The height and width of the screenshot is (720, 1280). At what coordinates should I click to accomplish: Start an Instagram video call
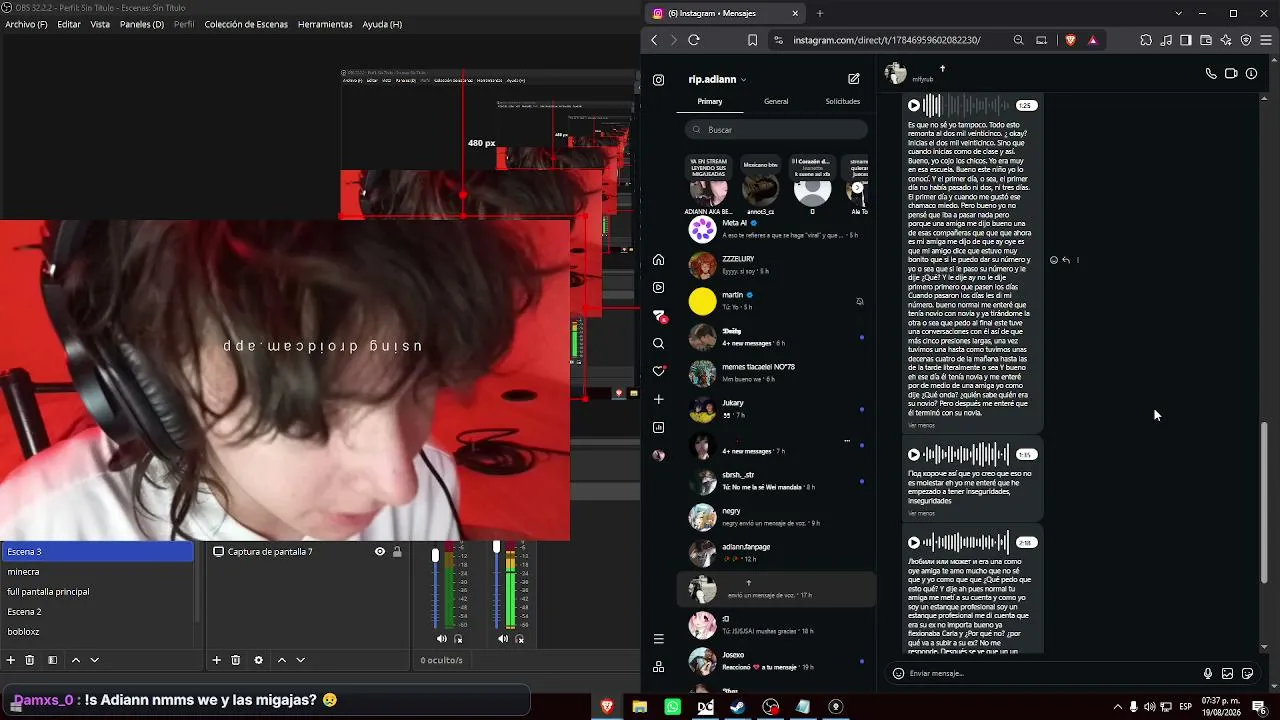[x=1231, y=73]
